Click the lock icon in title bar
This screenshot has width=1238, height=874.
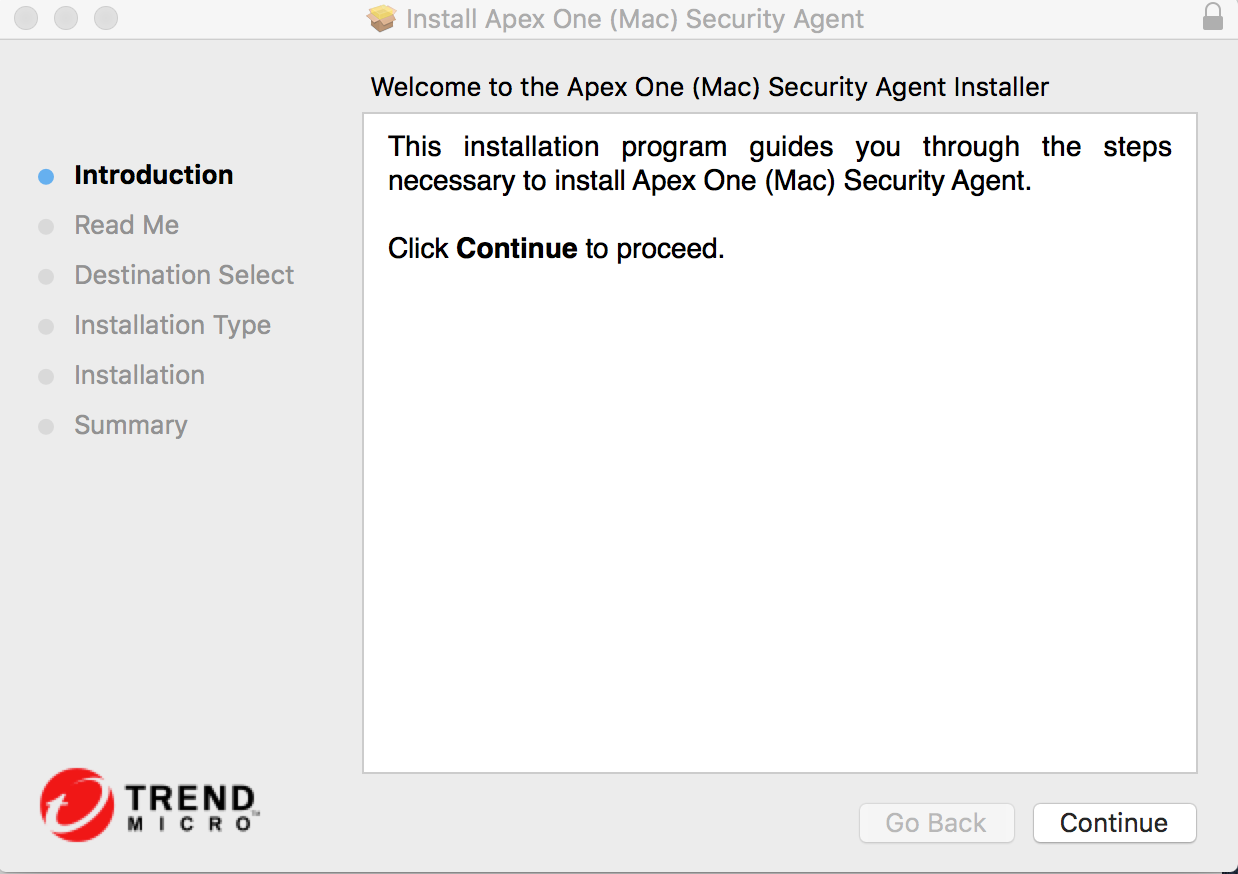pyautogui.click(x=1213, y=18)
